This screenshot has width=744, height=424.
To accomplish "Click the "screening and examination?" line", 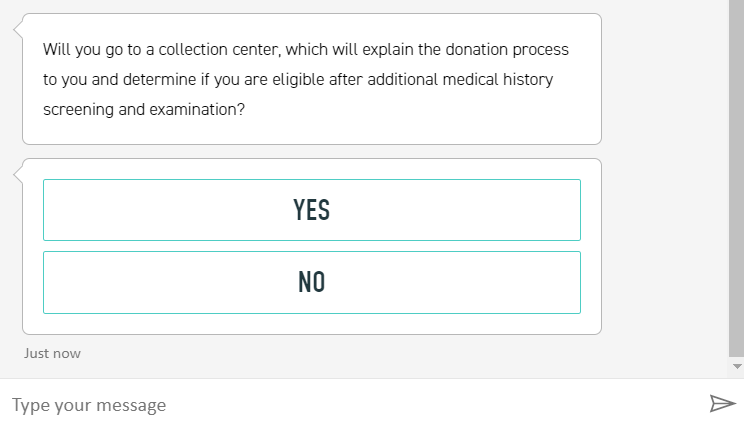I will pyautogui.click(x=143, y=110).
